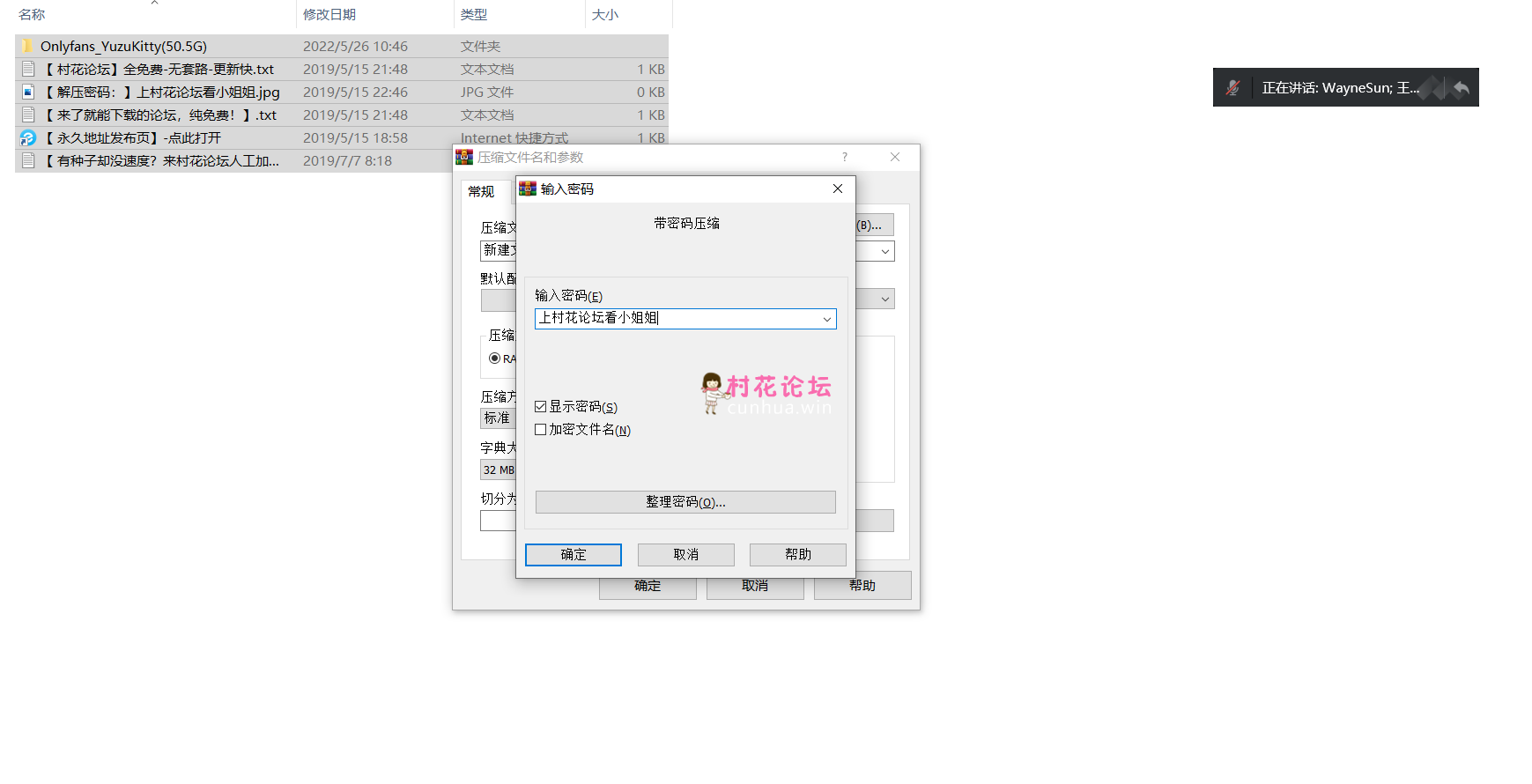Select 【有种子却没速度？来村花论坛人工加... file name
The width and height of the screenshot is (1532, 784).
[x=161, y=160]
